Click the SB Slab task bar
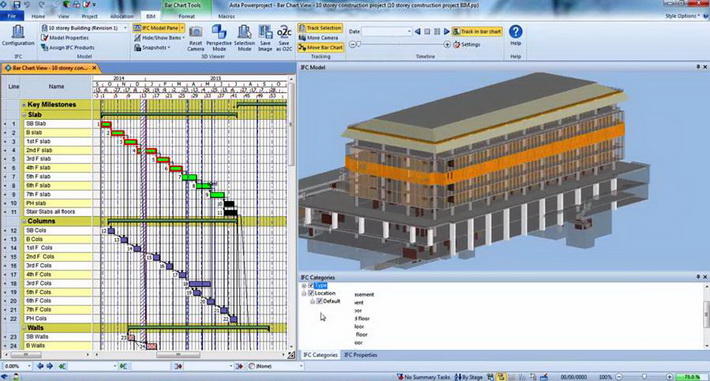 106,124
